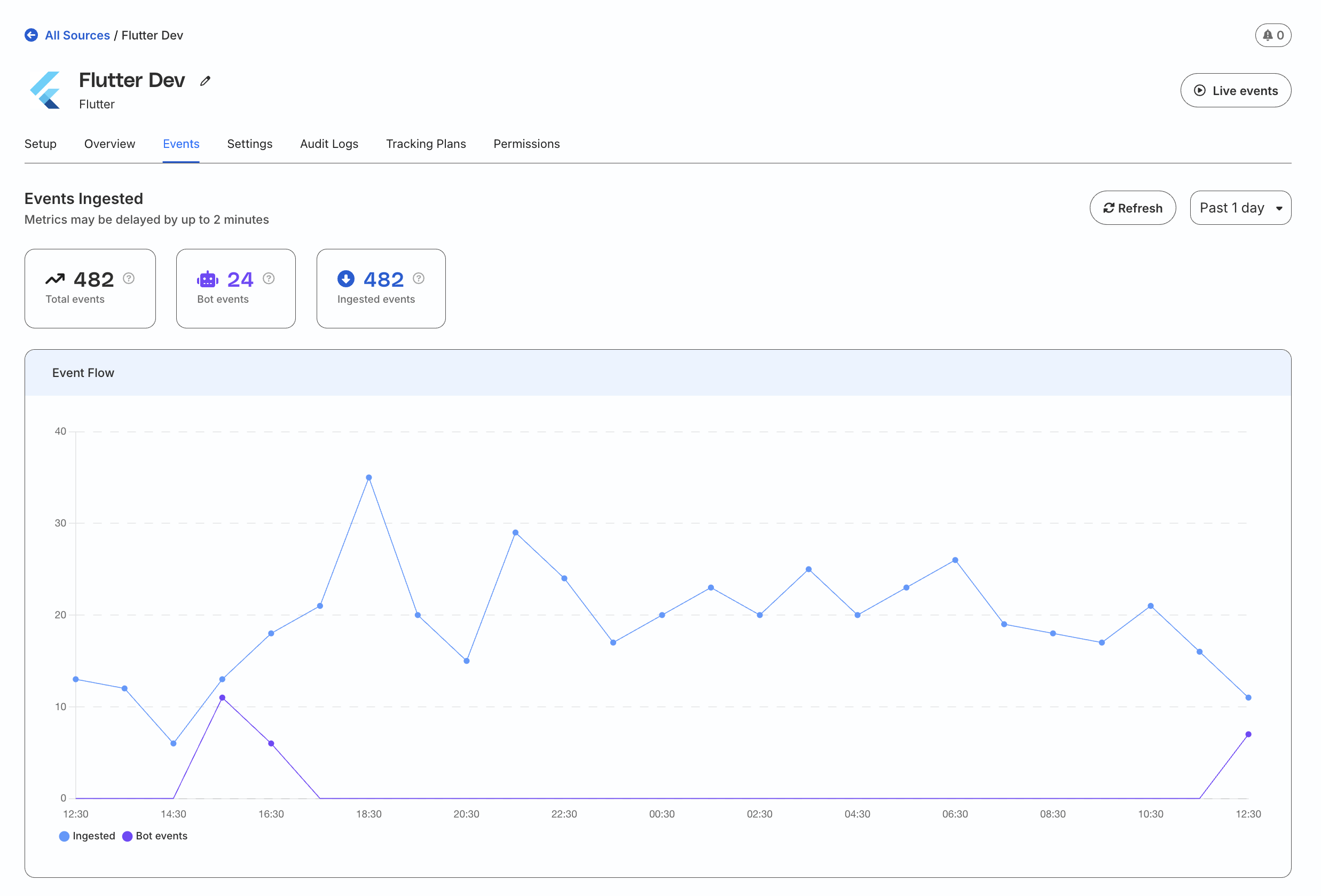Click the 482 Ingested events value
1321x896 pixels.
(x=384, y=280)
